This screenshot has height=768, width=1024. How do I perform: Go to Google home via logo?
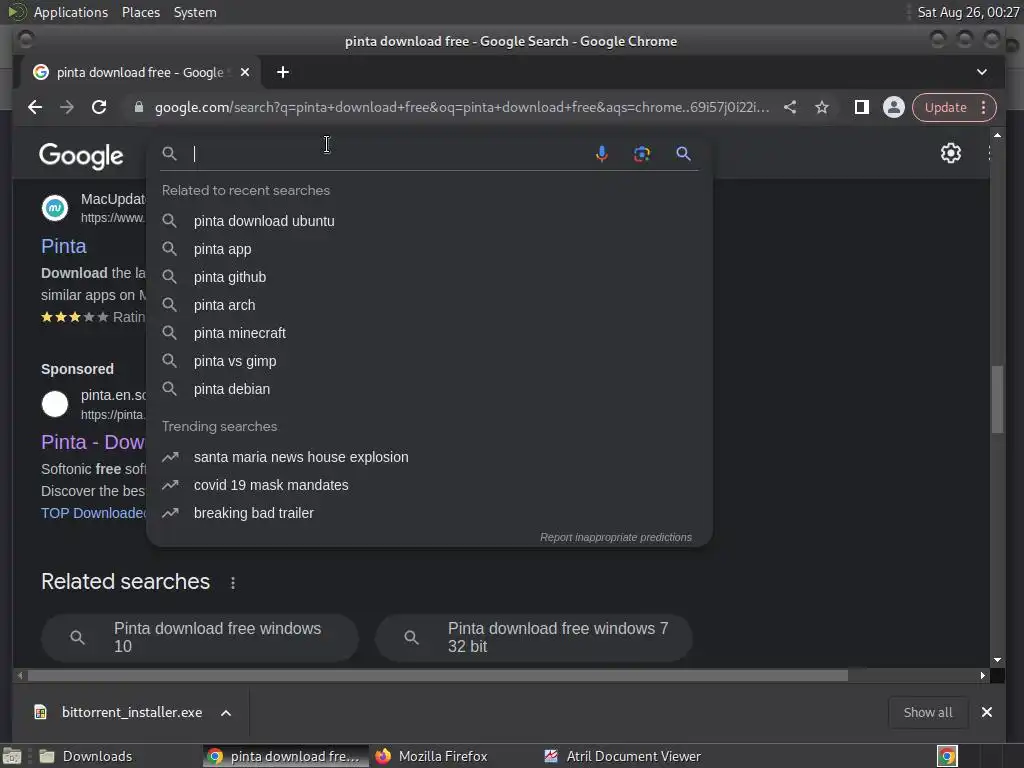(81, 155)
